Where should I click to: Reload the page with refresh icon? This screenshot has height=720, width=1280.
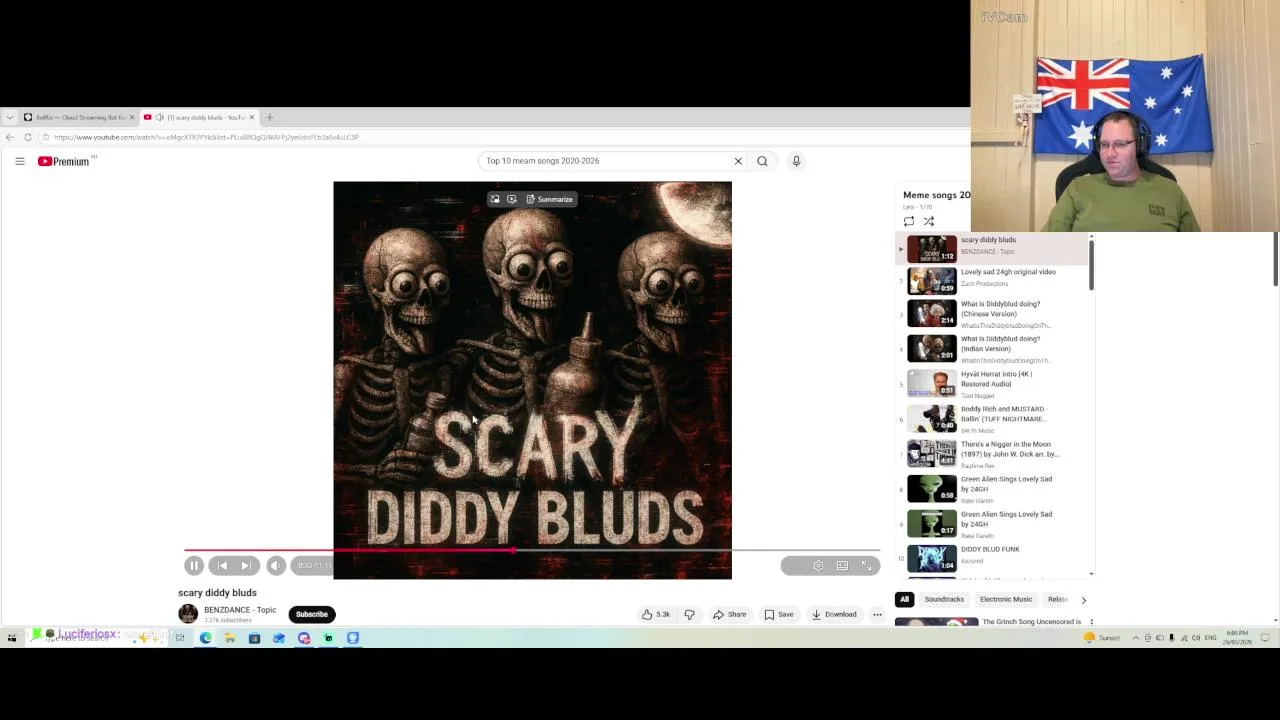28,137
